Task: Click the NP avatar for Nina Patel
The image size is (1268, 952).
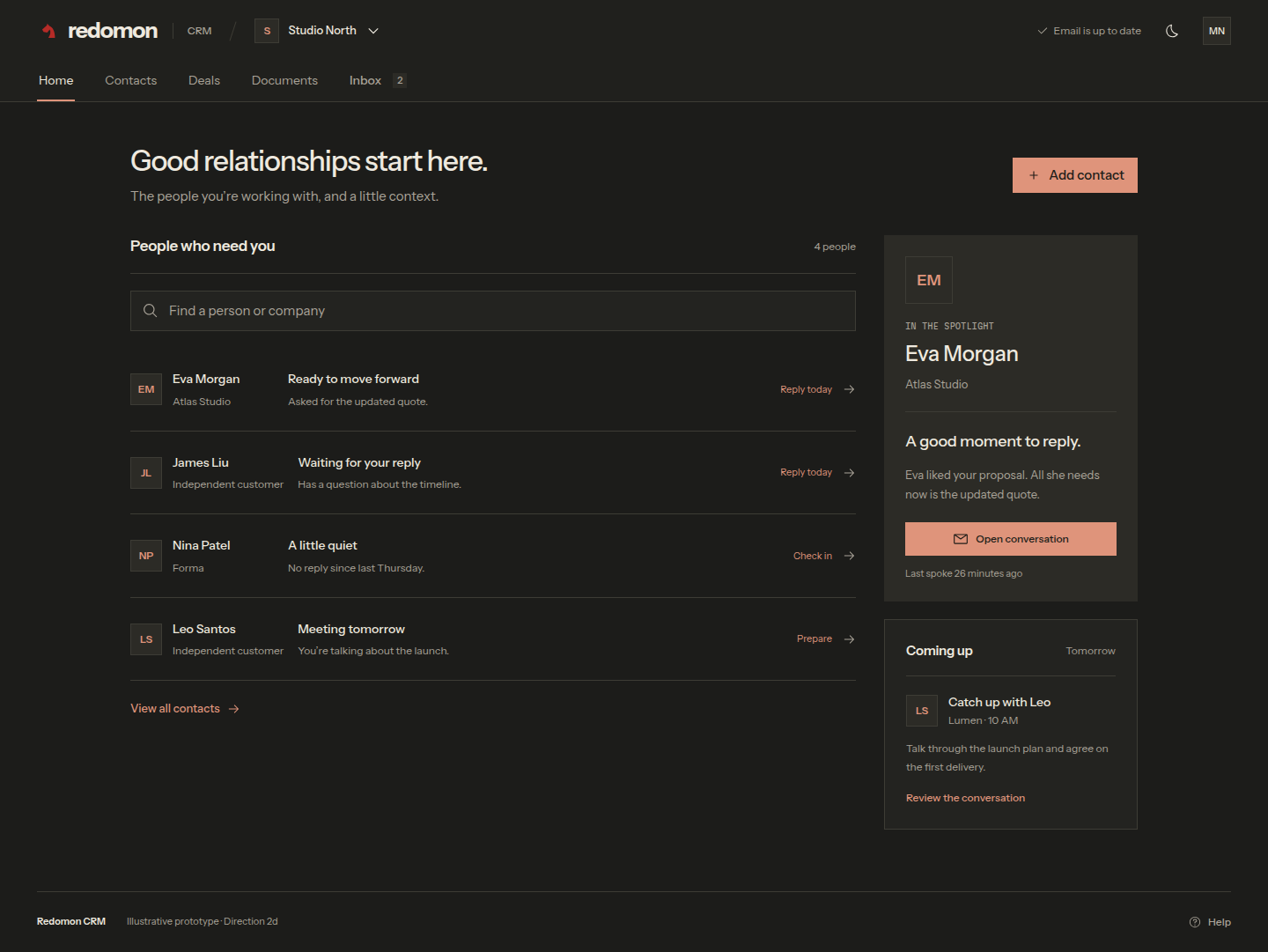Action: 146,556
